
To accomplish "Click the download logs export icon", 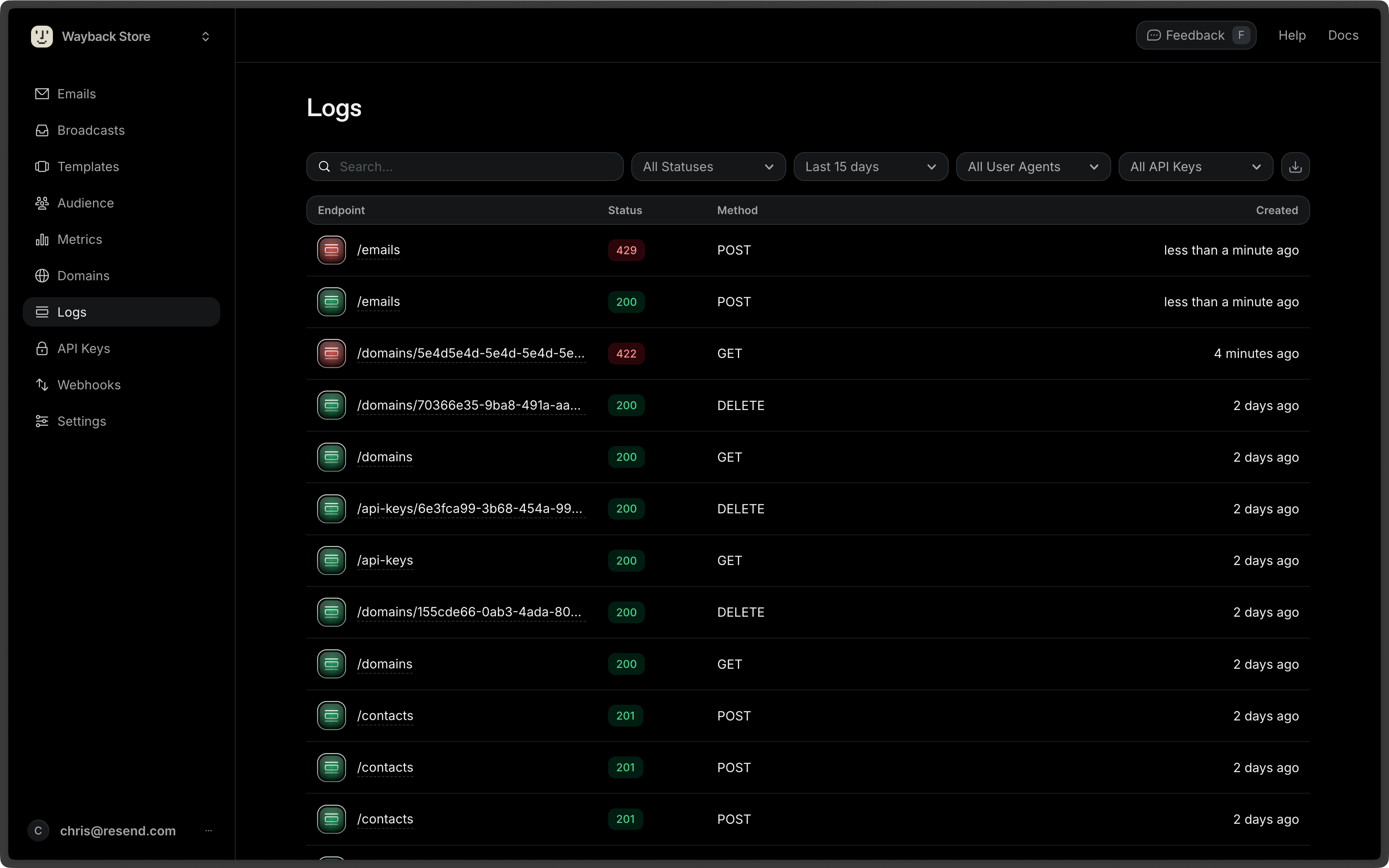I will click(1295, 167).
